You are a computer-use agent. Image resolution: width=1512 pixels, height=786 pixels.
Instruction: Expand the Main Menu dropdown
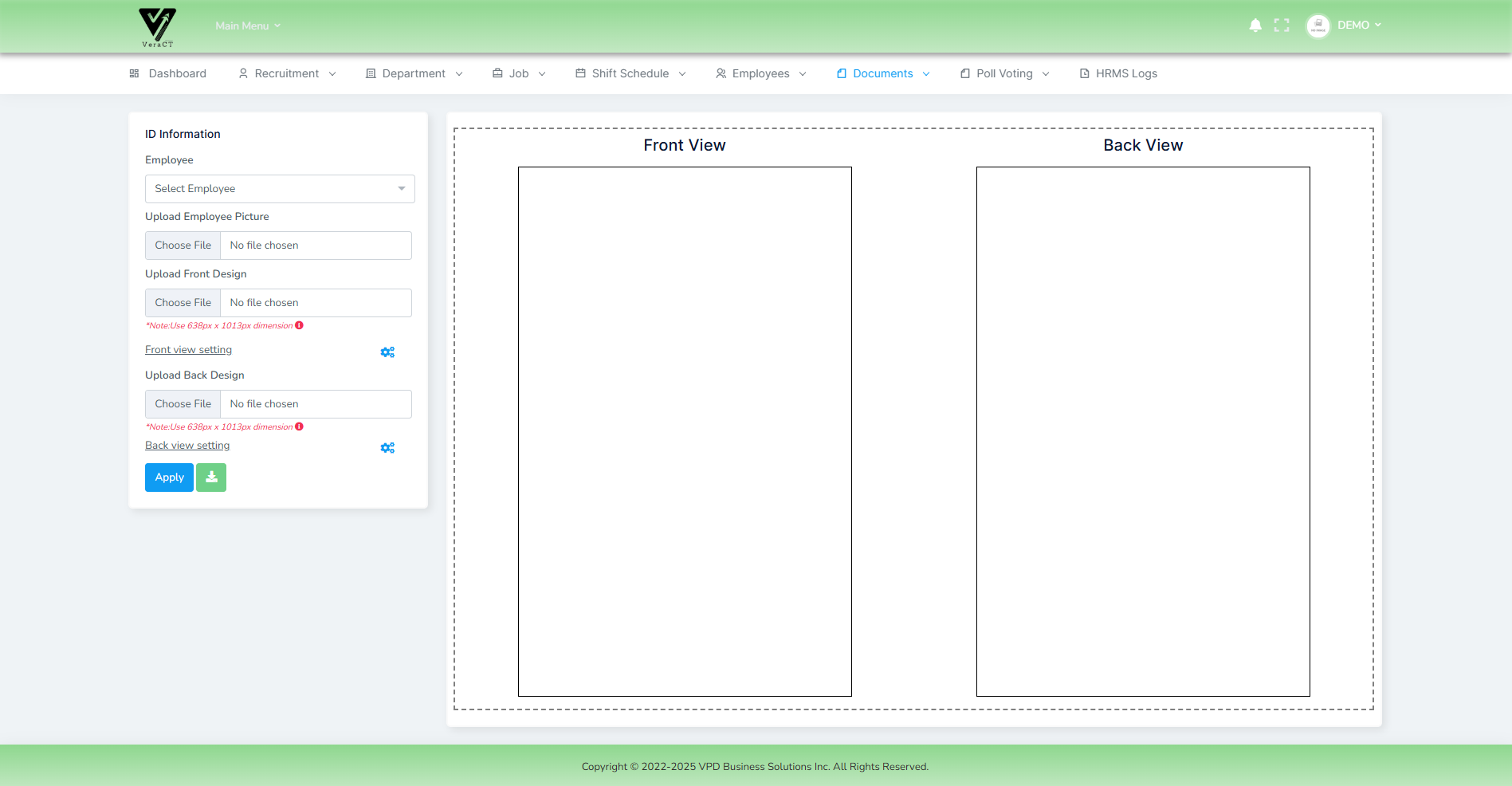pos(248,26)
